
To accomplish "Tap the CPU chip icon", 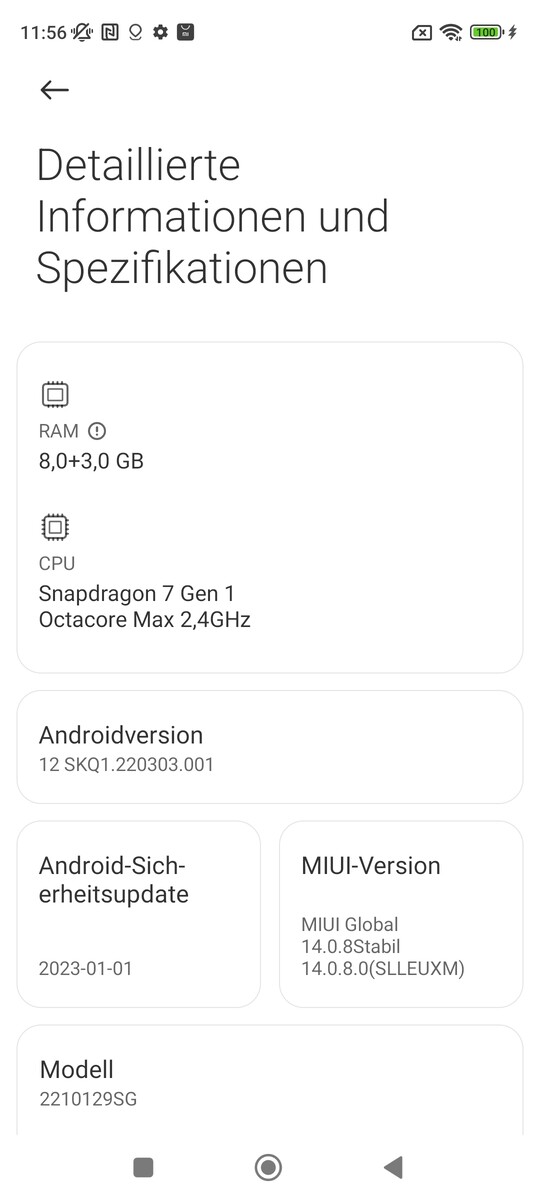I will 55,526.
